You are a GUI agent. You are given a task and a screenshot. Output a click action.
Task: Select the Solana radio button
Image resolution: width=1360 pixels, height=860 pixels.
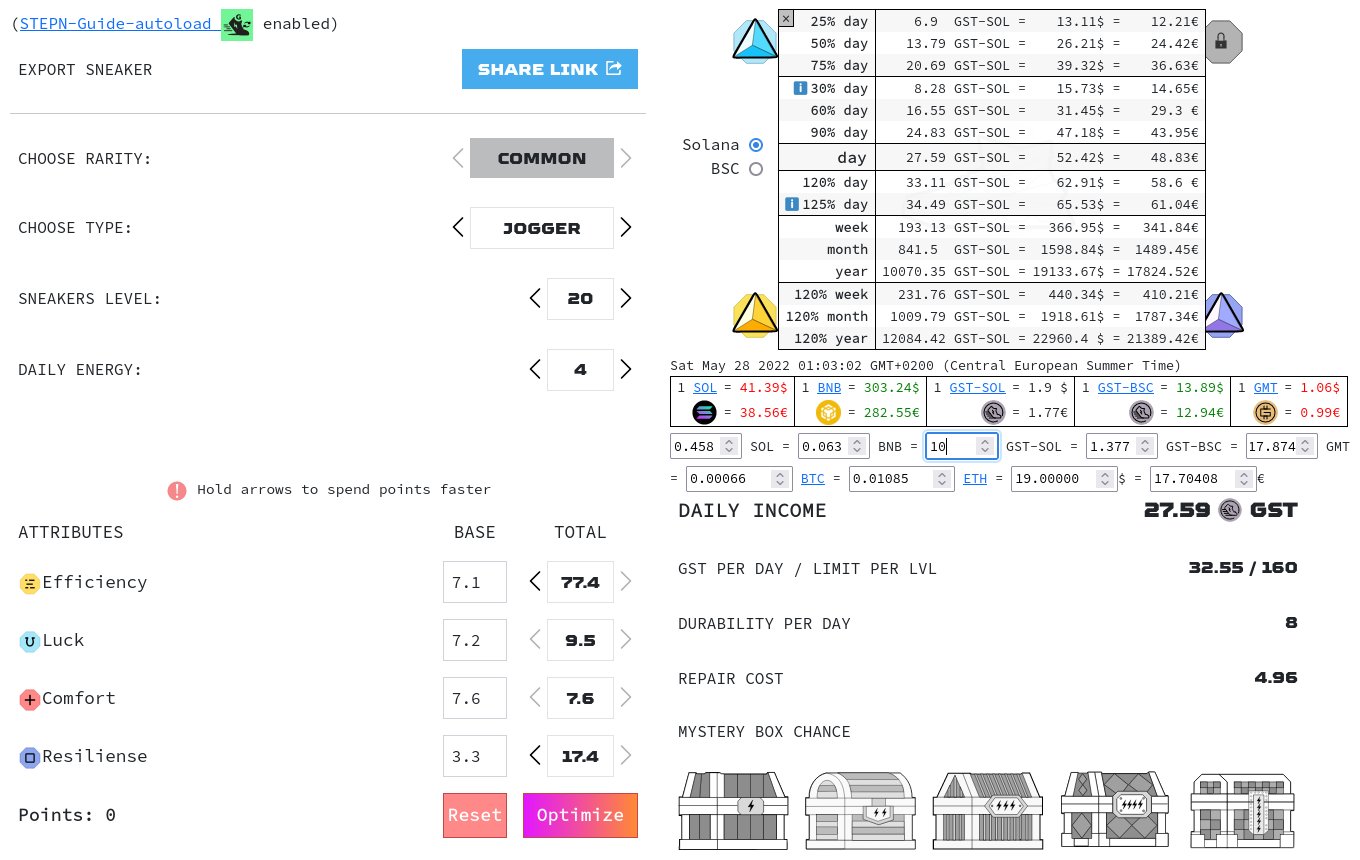[x=756, y=144]
